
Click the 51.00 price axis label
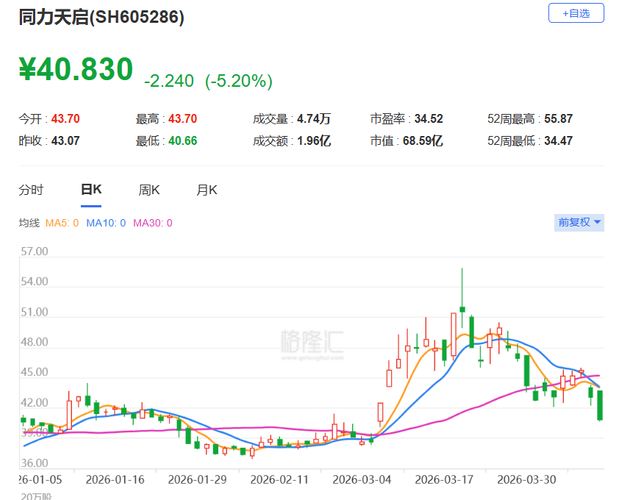tap(35, 312)
